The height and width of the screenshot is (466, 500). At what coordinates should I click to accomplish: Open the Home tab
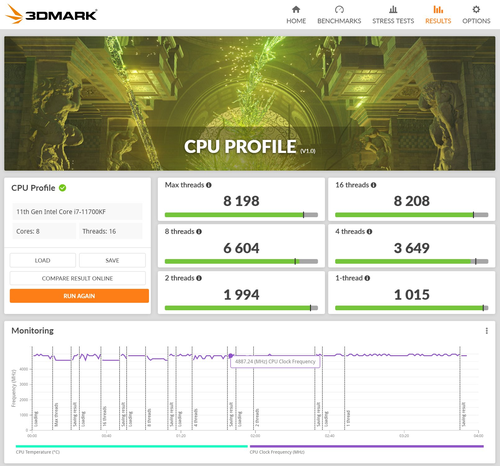296,15
